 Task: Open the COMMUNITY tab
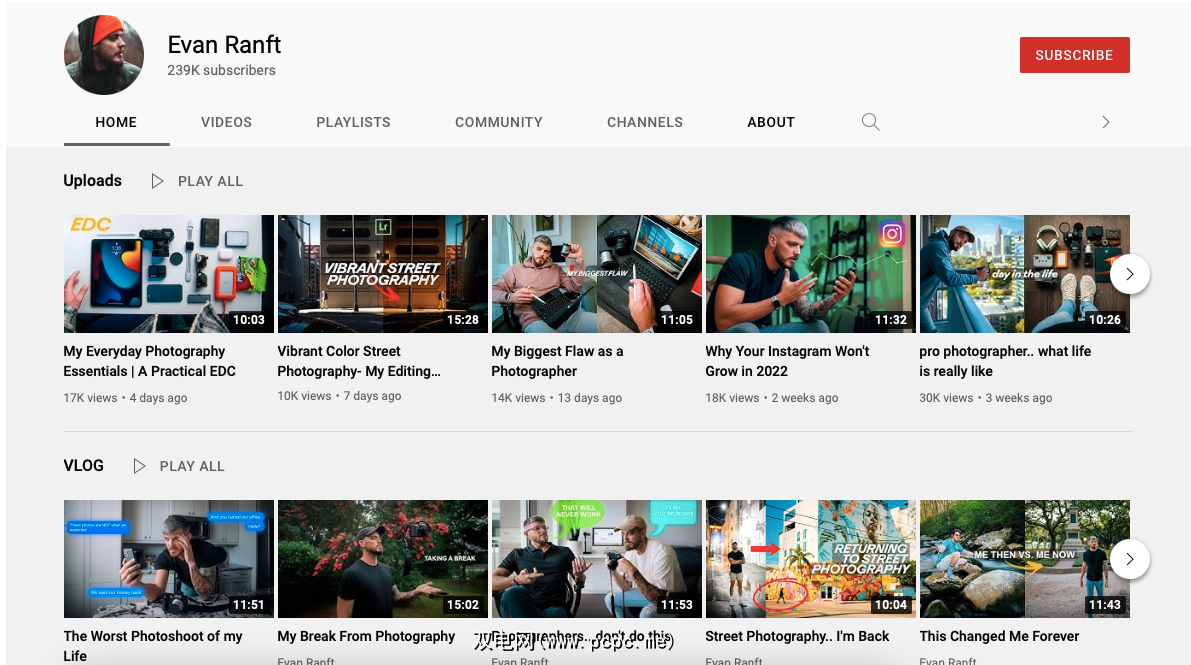pos(498,122)
